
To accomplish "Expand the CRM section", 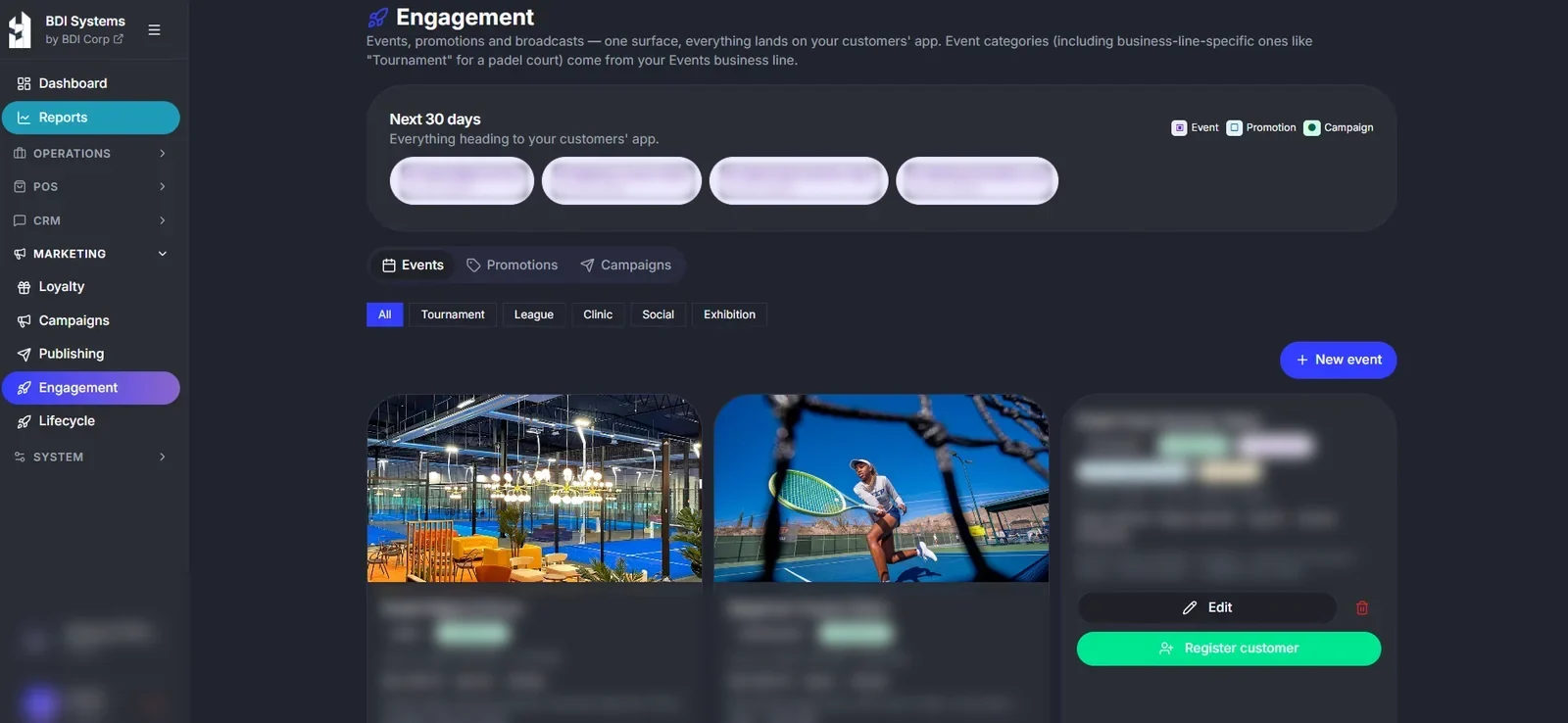I will [x=90, y=220].
